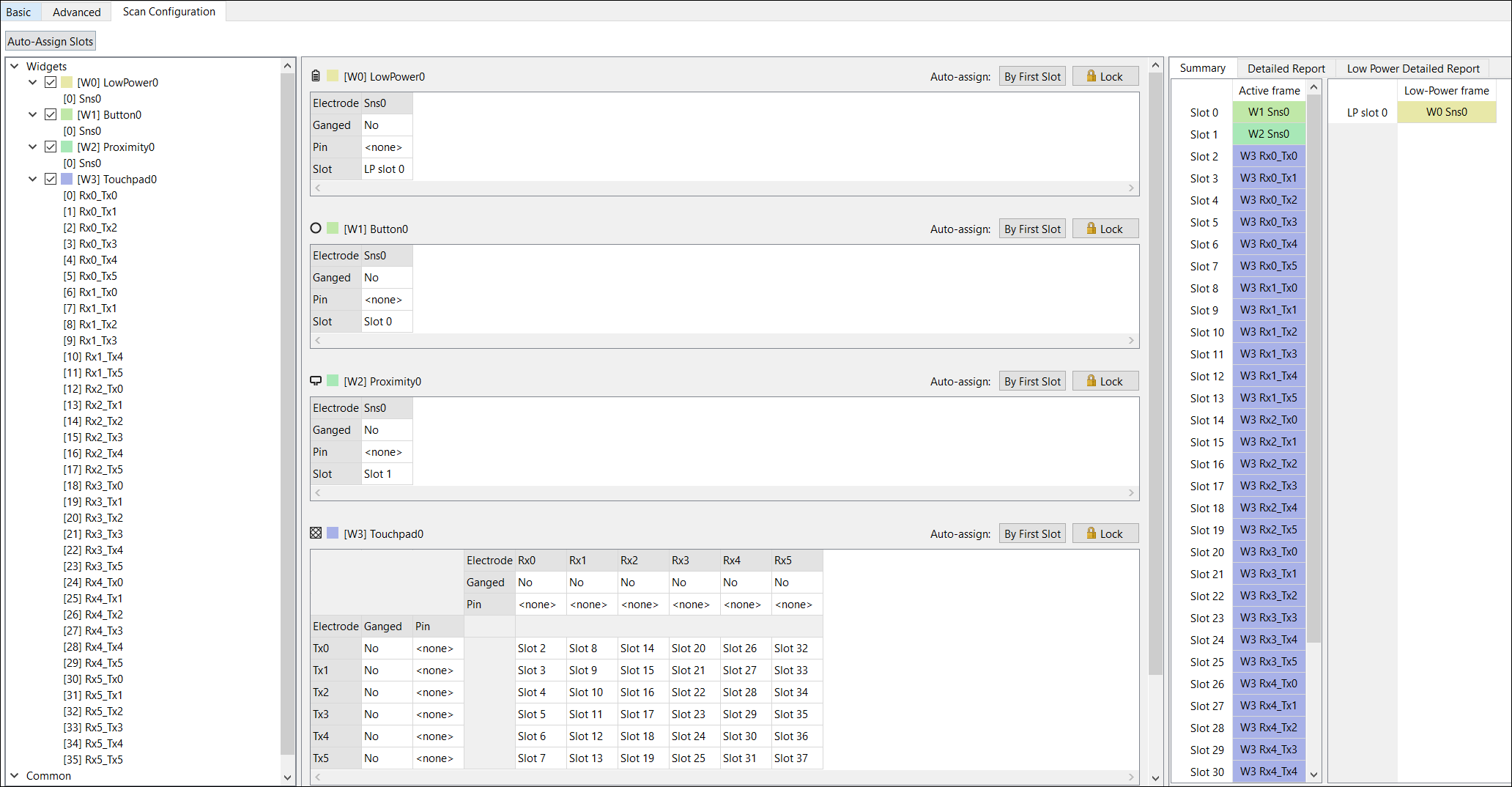1512x787 pixels.
Task: Click Slot 37 cell in Touchpad0 grid
Action: click(x=797, y=758)
